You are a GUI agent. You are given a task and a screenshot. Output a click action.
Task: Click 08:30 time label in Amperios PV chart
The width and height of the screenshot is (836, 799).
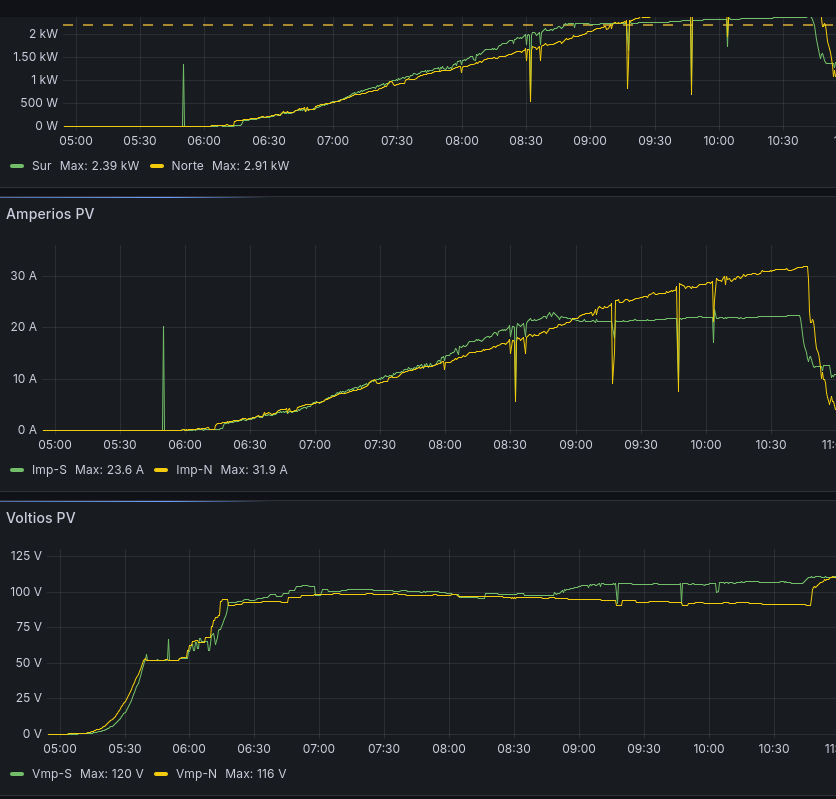coord(510,445)
